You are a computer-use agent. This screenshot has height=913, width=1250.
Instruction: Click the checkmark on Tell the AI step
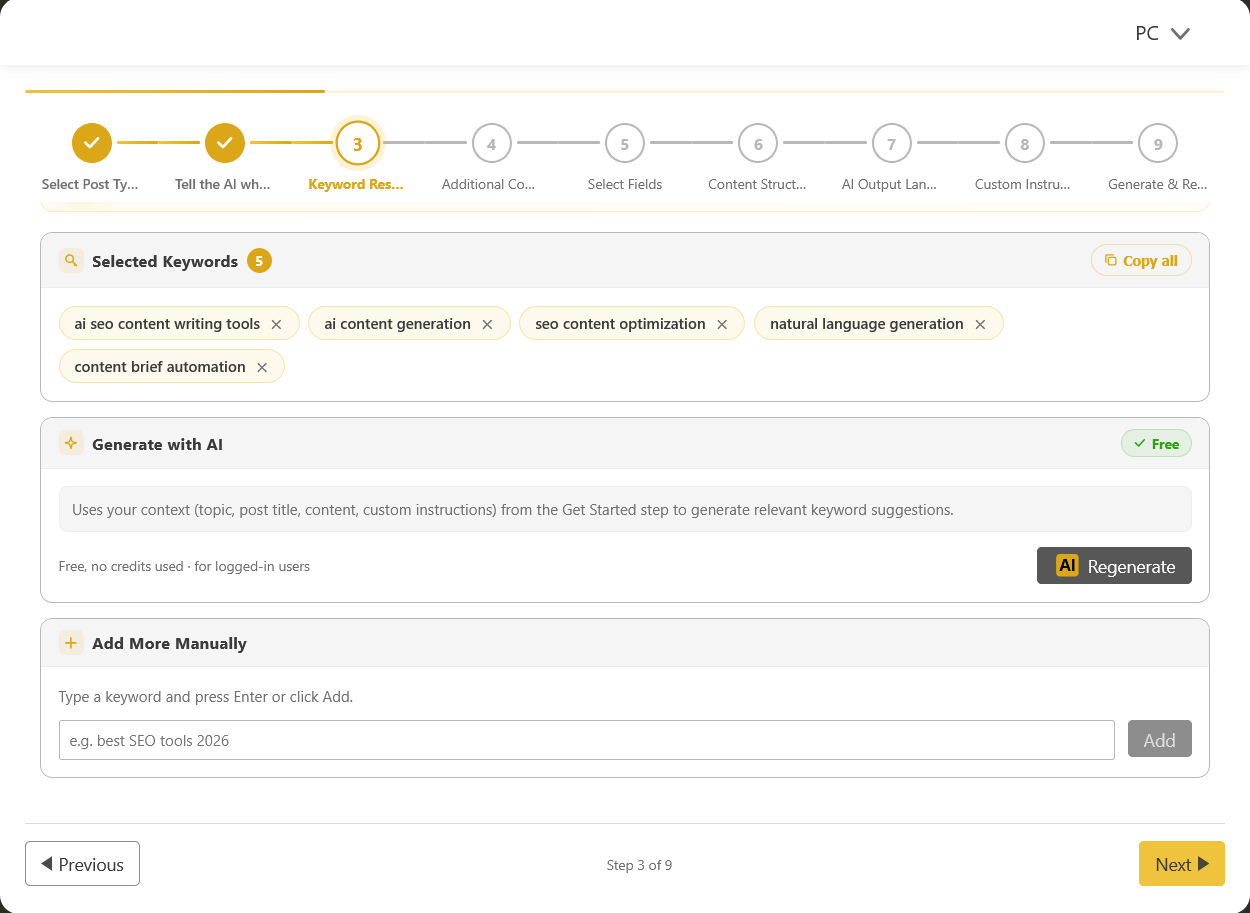[x=224, y=143]
